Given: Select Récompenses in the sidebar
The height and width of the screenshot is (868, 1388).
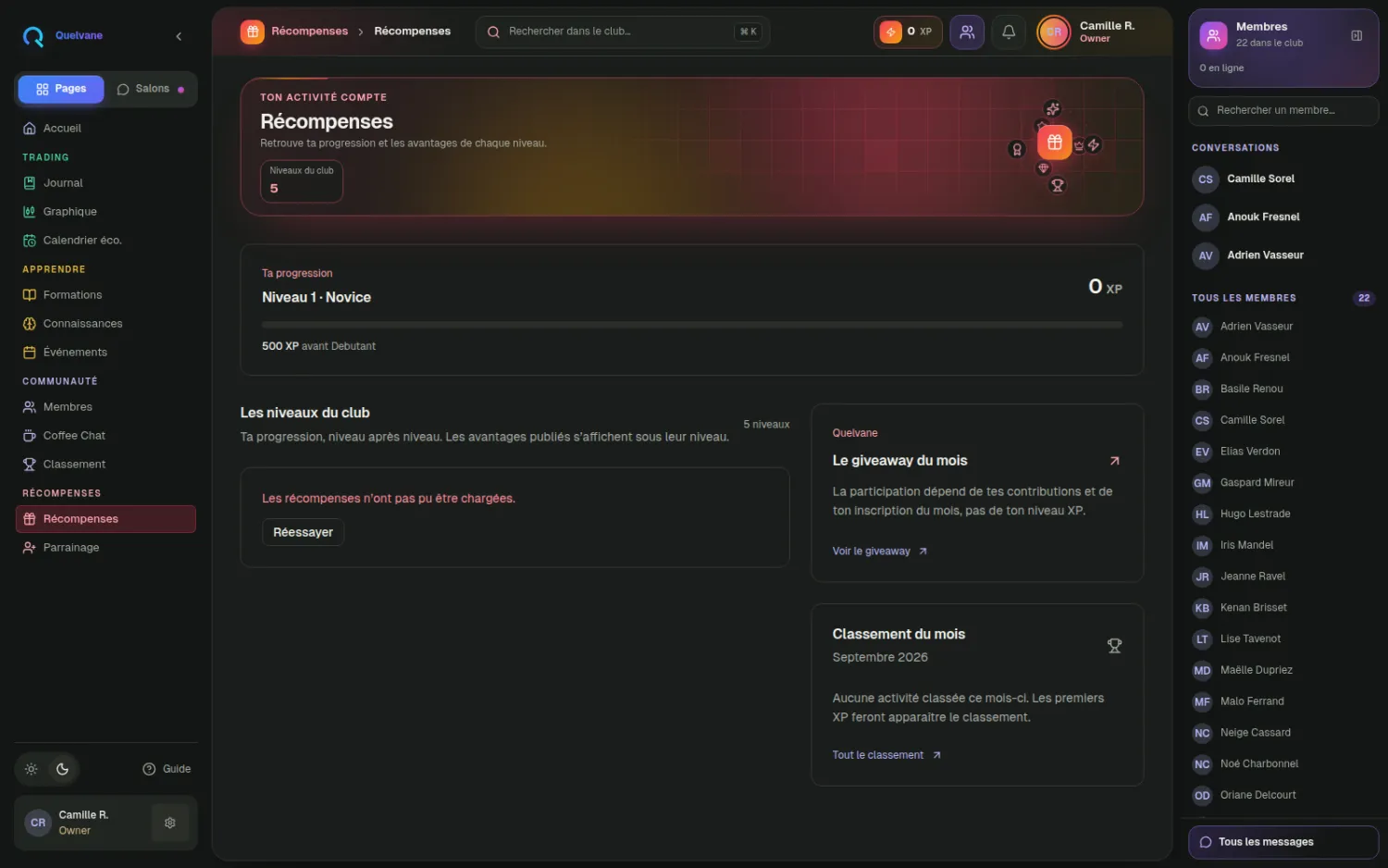Looking at the screenshot, I should tap(105, 519).
